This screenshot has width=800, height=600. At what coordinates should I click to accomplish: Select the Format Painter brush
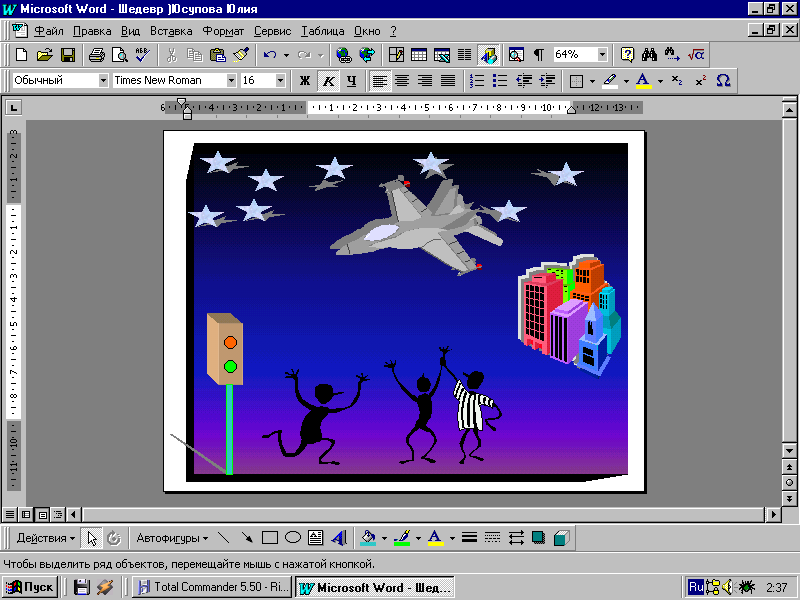(241, 55)
